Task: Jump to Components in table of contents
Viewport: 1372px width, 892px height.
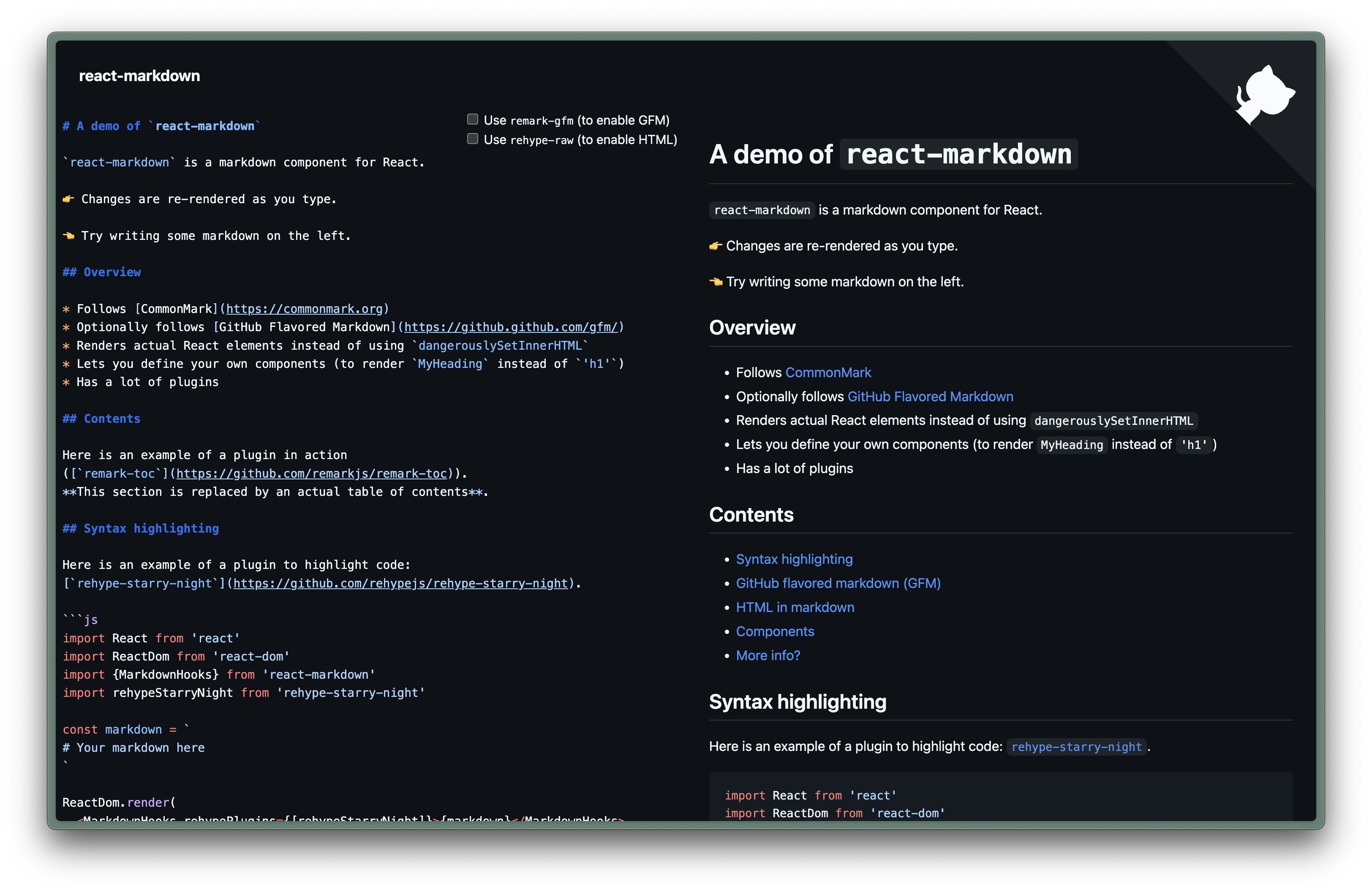Action: [x=775, y=631]
